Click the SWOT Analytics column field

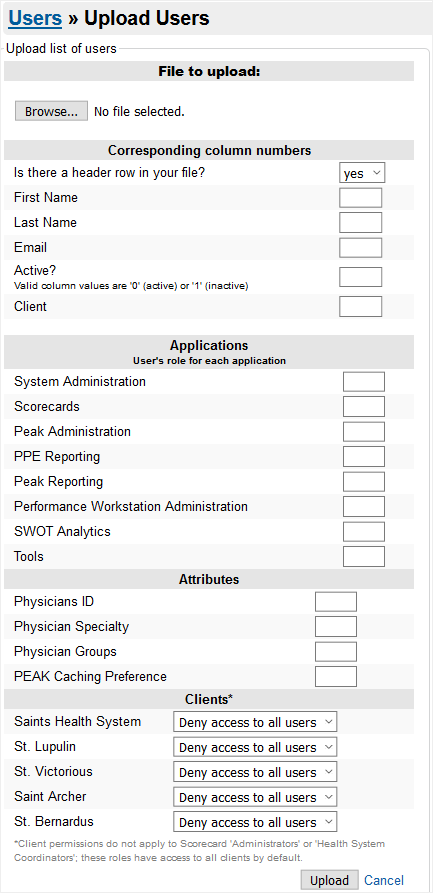pyautogui.click(x=364, y=531)
